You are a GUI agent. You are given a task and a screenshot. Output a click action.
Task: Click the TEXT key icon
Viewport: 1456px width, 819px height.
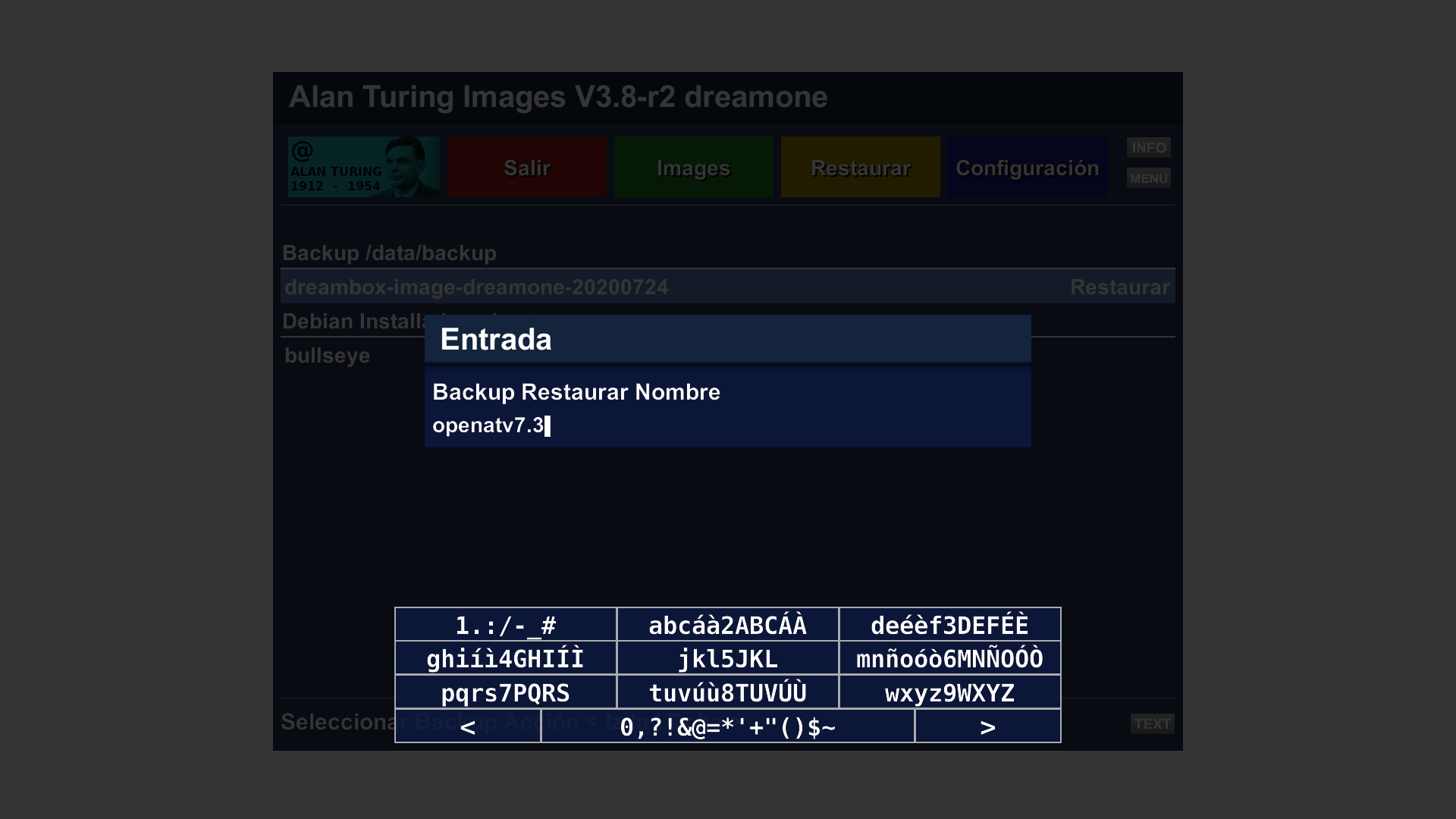pos(1152,723)
